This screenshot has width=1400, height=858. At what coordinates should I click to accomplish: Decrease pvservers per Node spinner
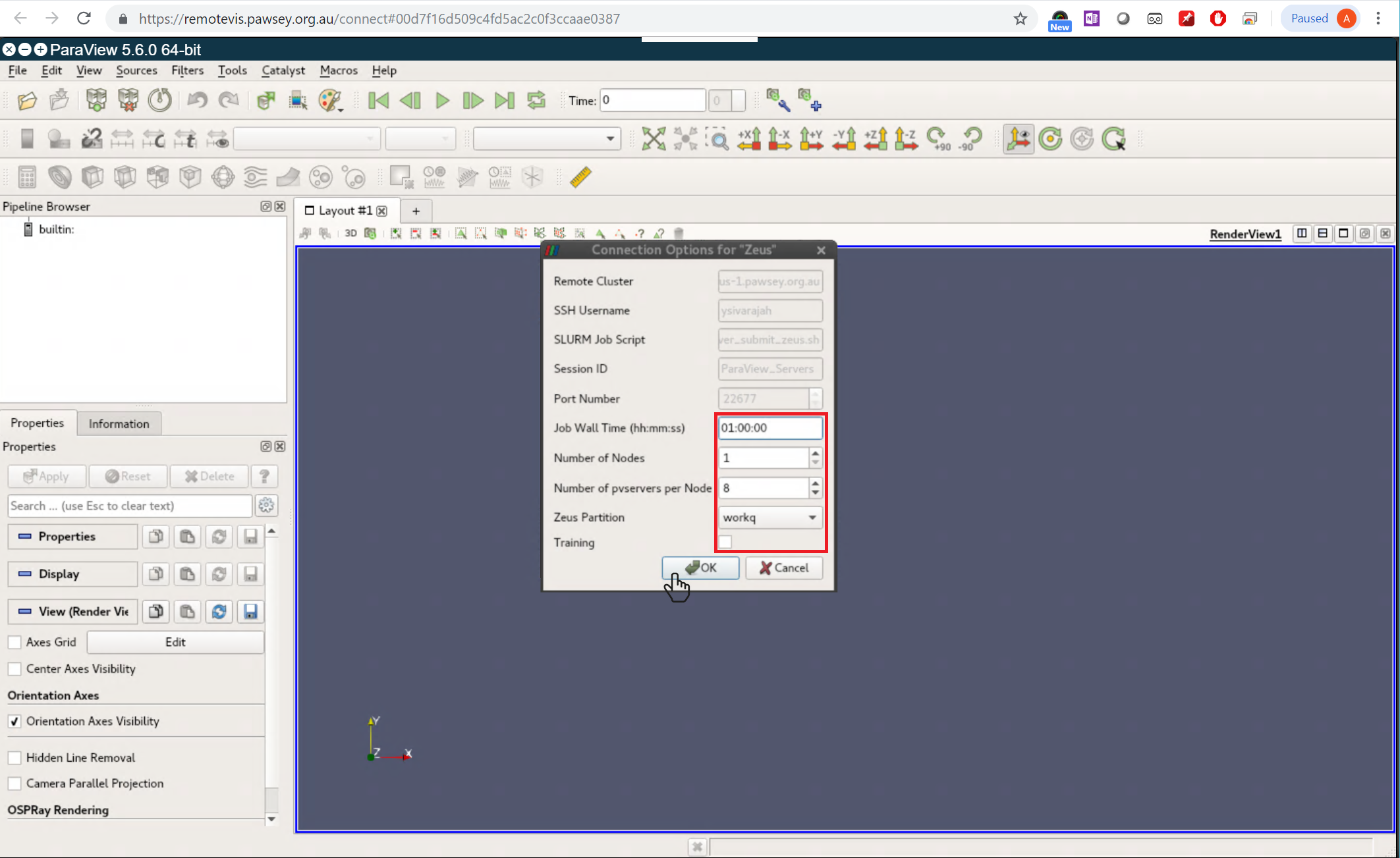pos(816,493)
